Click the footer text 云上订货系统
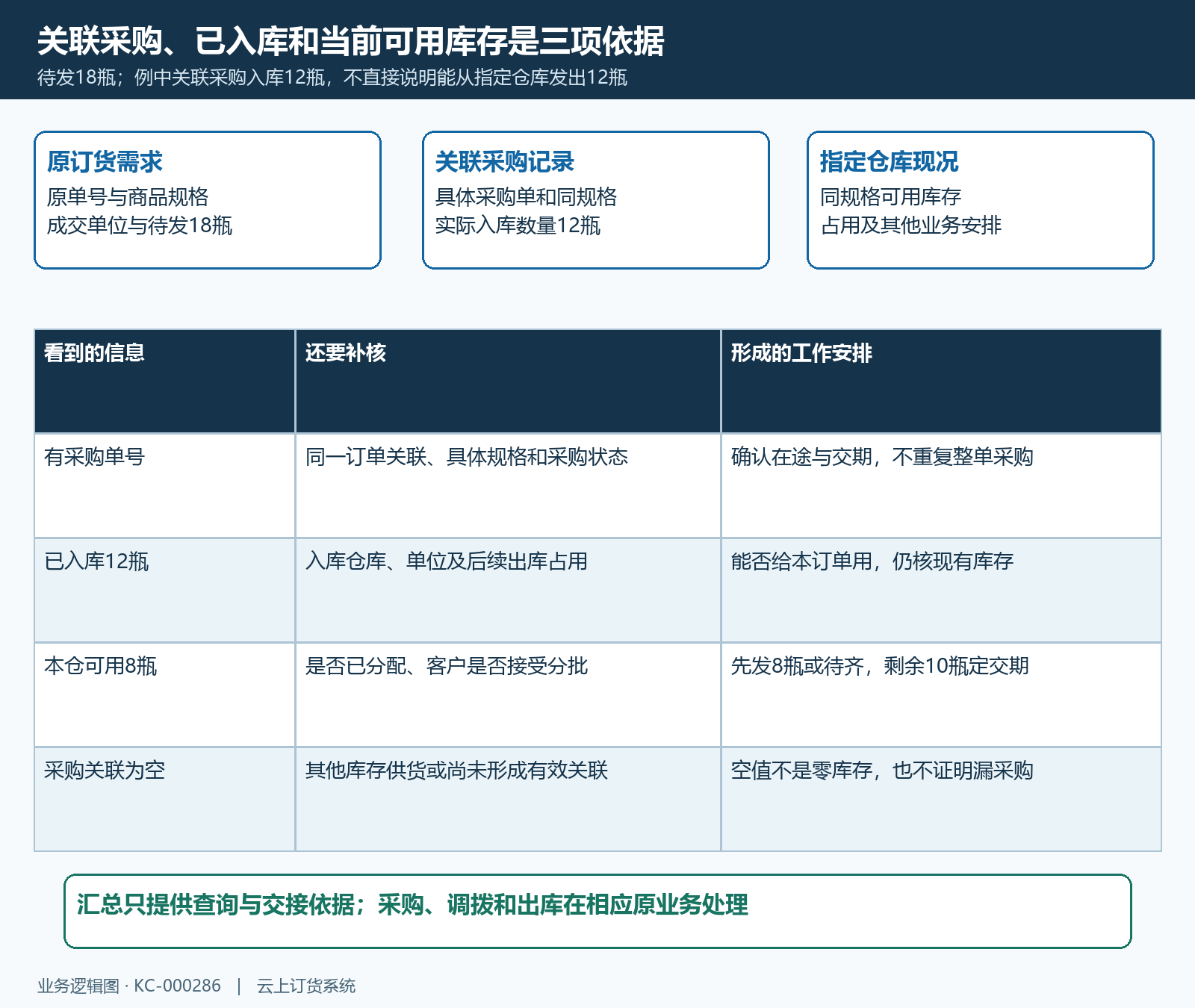This screenshot has height=1008, width=1195. coord(306,986)
